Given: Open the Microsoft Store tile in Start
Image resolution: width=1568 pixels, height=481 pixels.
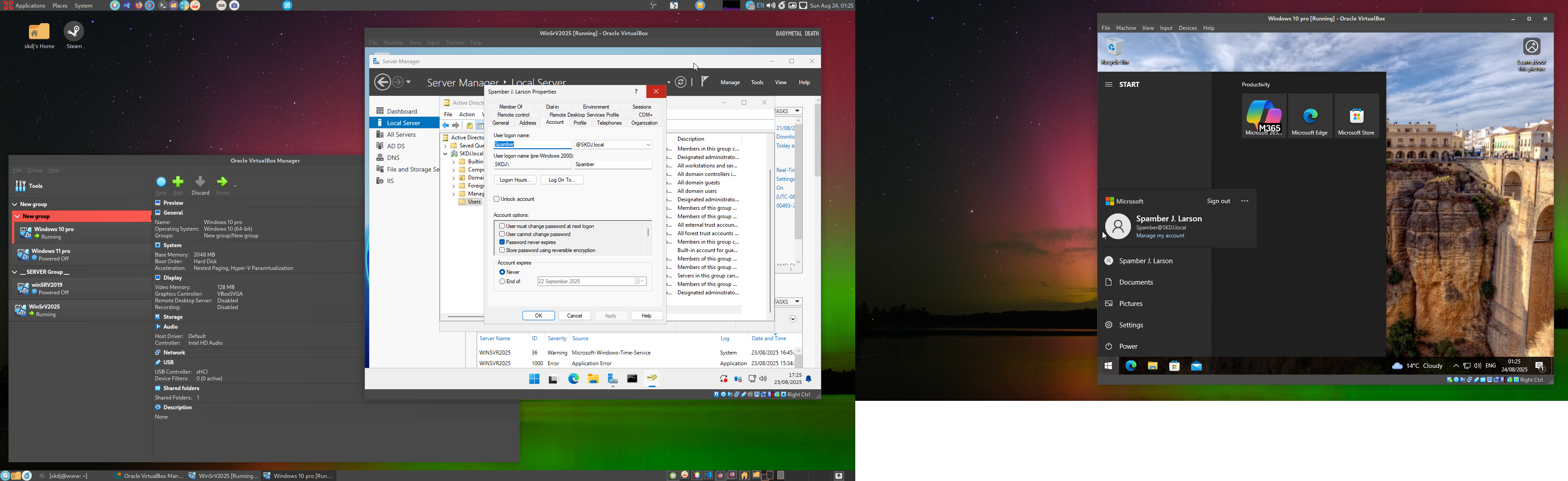Looking at the screenshot, I should (x=1356, y=116).
